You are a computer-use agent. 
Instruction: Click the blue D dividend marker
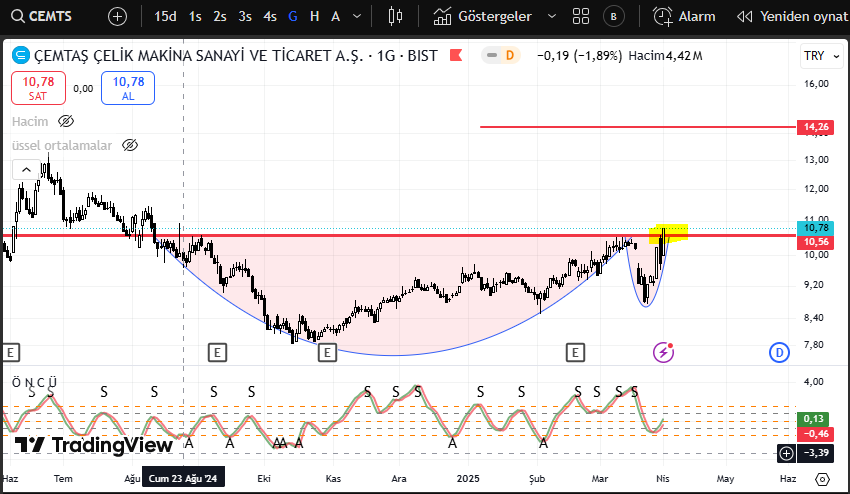pos(780,353)
